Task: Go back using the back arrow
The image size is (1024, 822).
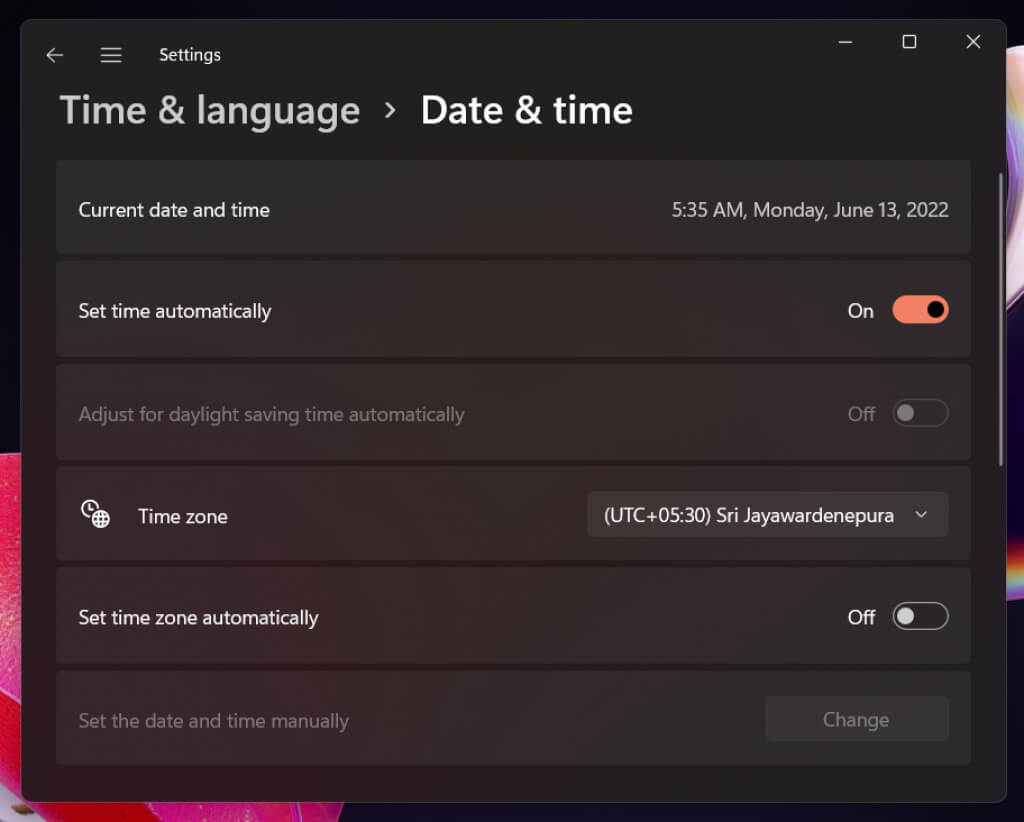Action: 55,55
